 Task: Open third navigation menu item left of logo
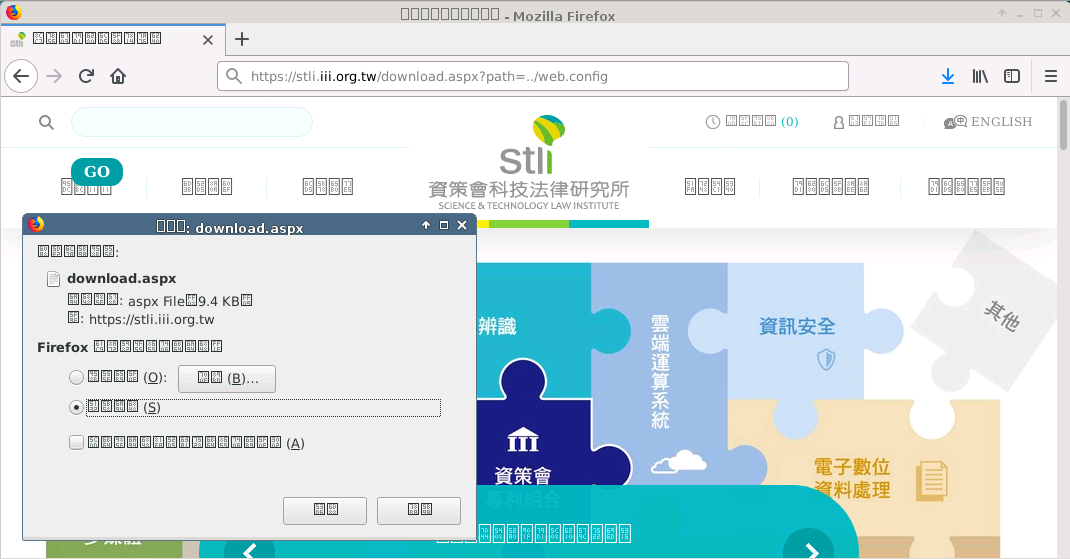(328, 186)
